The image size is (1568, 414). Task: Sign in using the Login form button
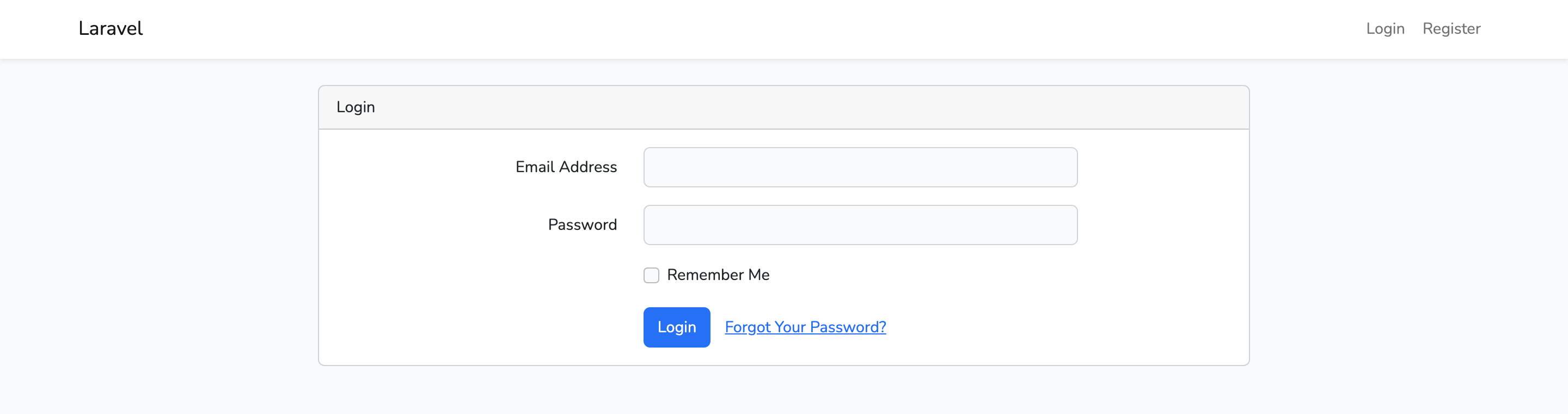pyautogui.click(x=676, y=327)
